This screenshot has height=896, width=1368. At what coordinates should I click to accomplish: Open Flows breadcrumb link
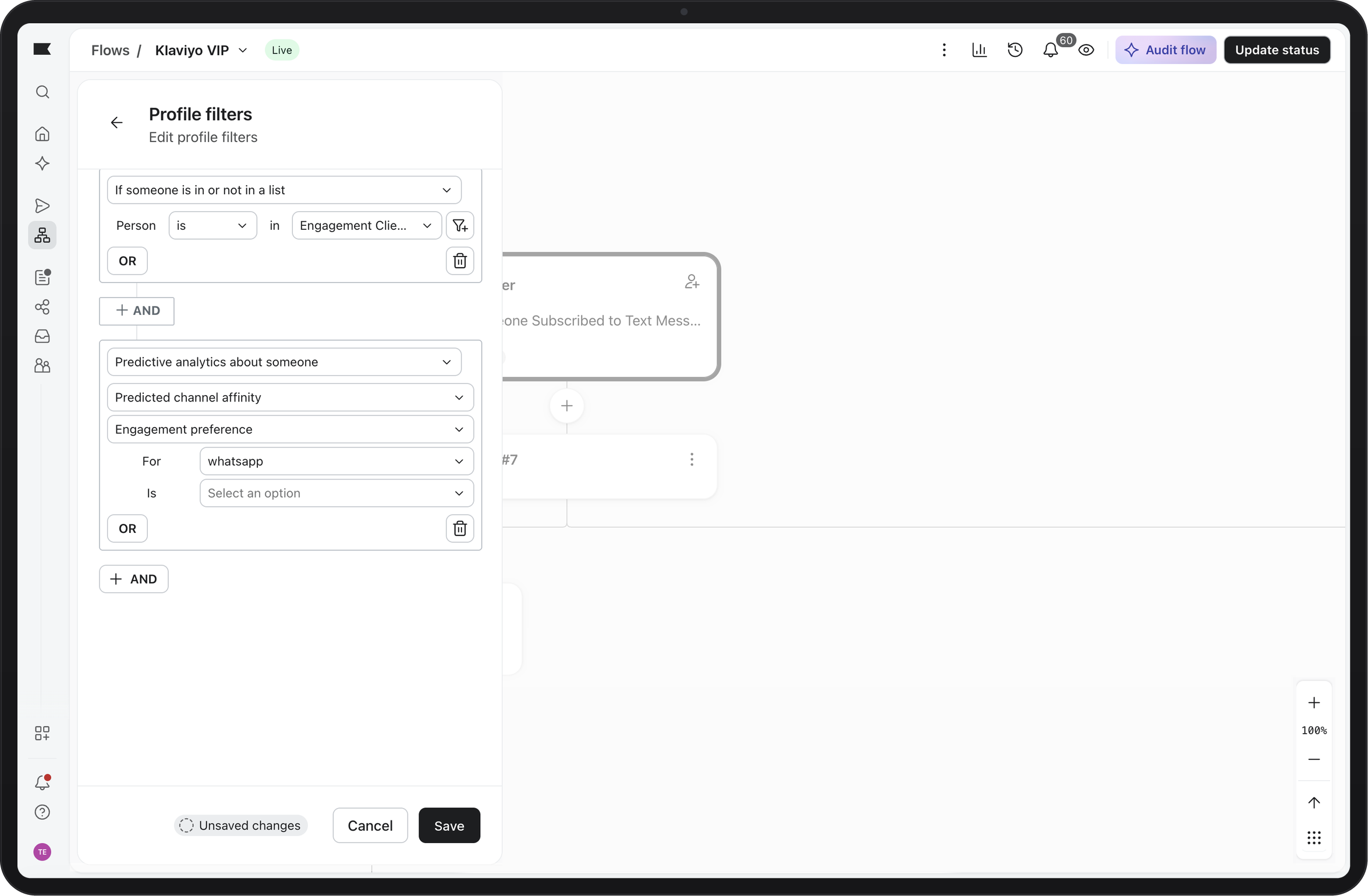pyautogui.click(x=111, y=51)
